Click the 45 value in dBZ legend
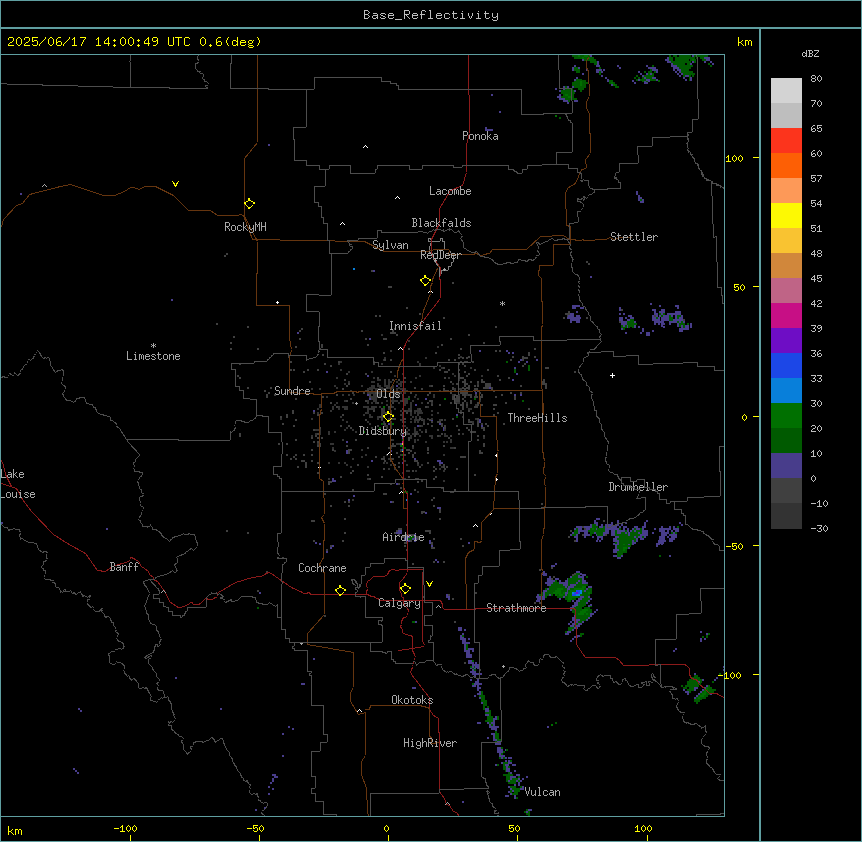862x842 pixels. 816,279
